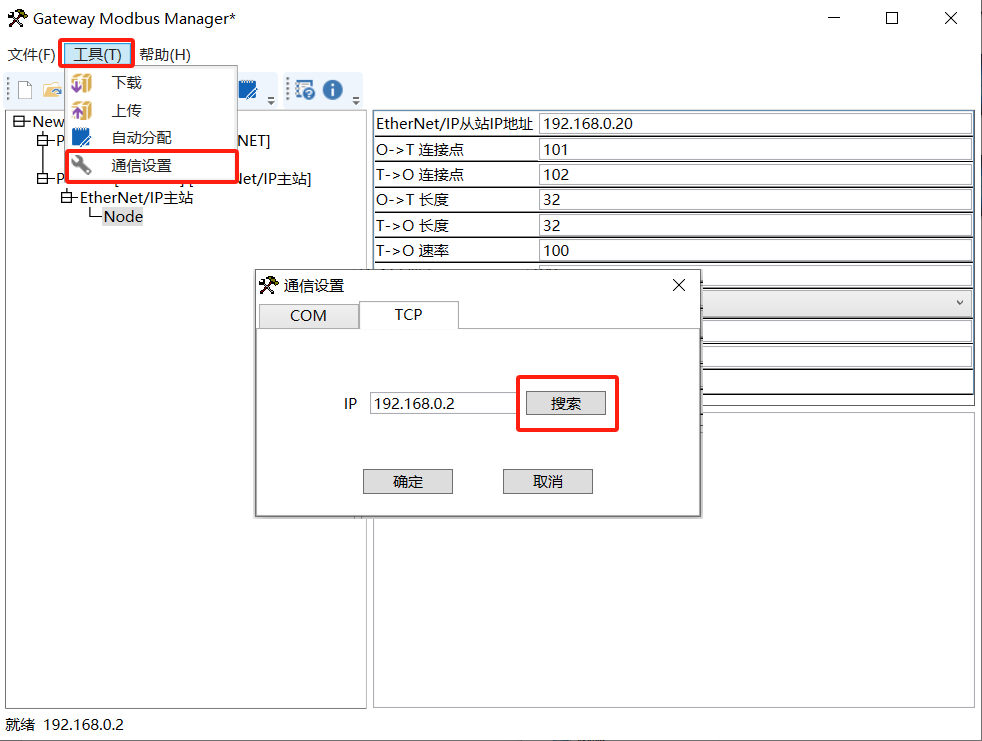Click O->T 长度 value 32
Viewport: 982px width, 741px height.
[755, 200]
